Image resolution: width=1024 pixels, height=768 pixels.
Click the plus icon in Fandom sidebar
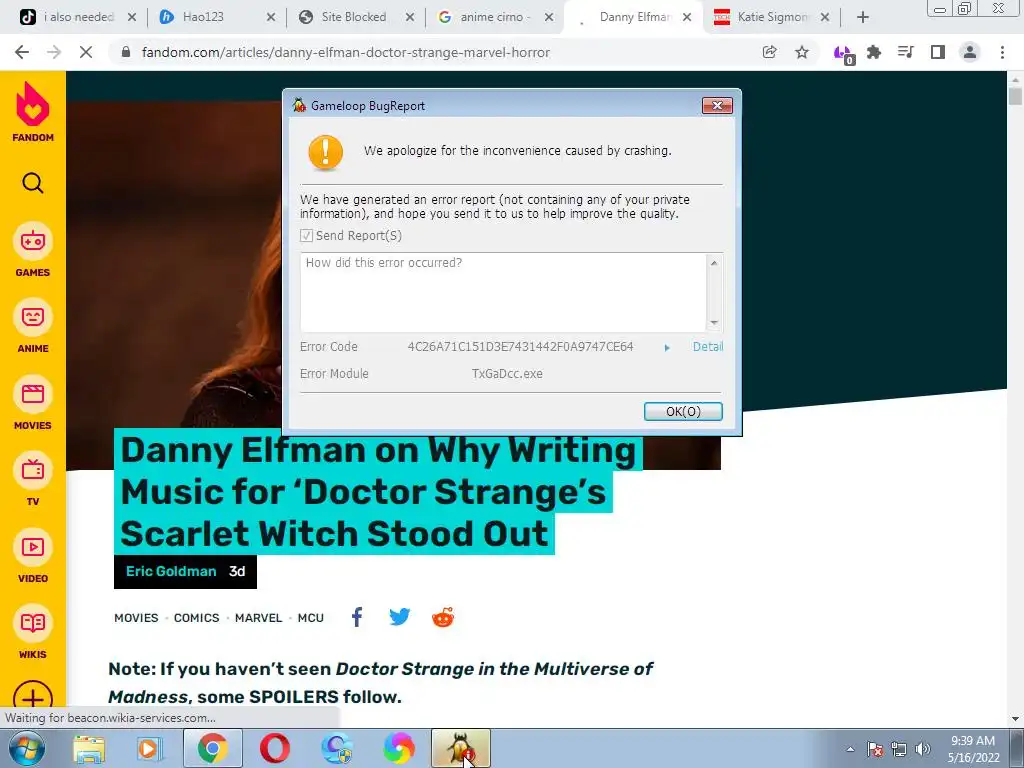pos(33,697)
